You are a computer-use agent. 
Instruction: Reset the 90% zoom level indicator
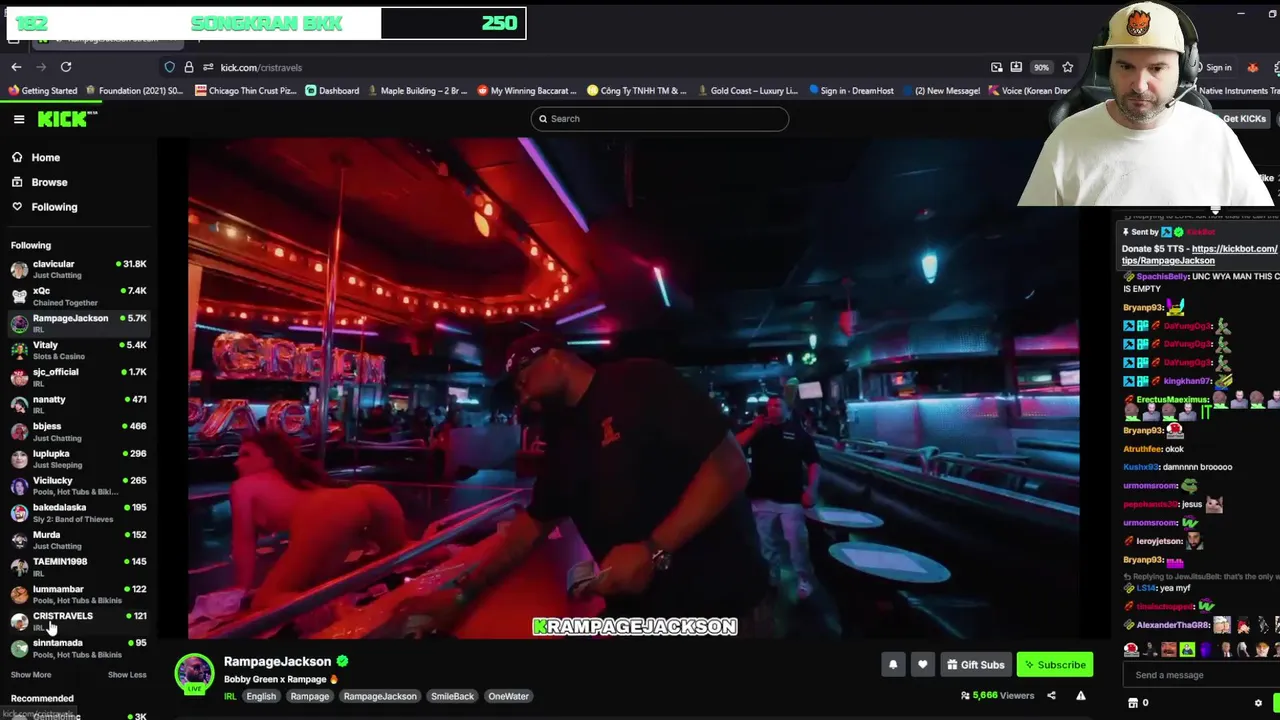[1041, 67]
